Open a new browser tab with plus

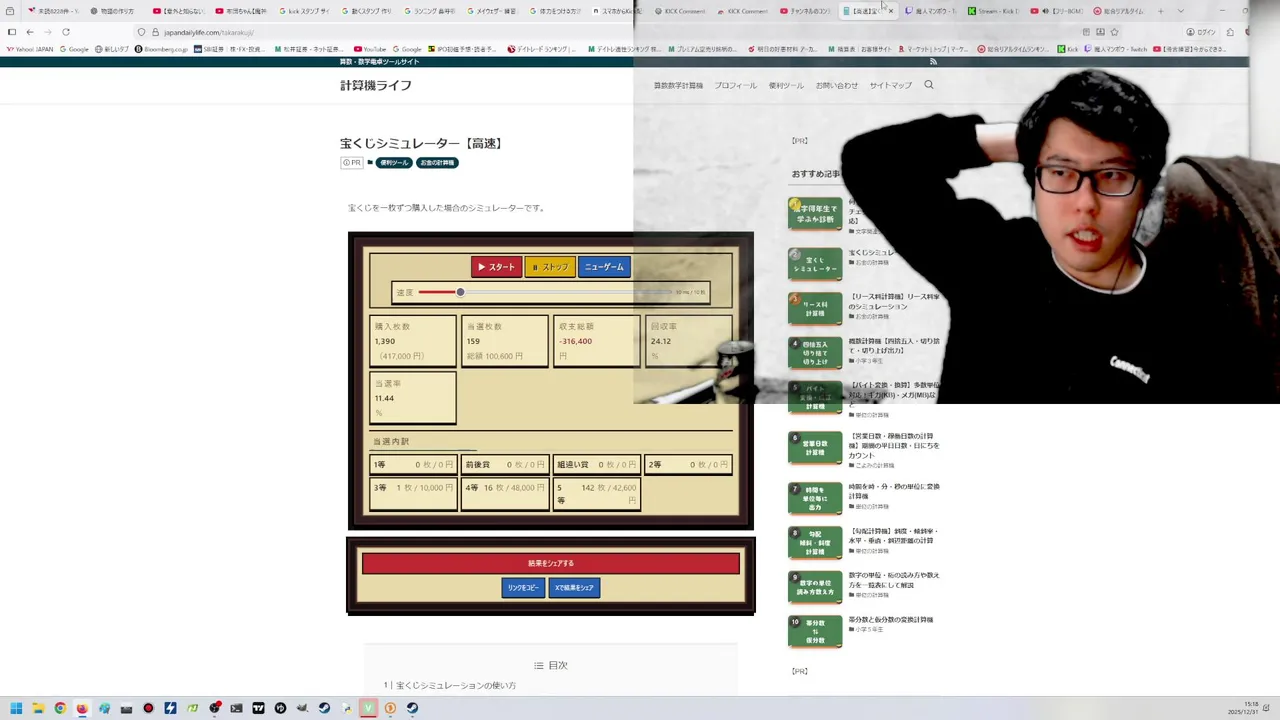1161,11
